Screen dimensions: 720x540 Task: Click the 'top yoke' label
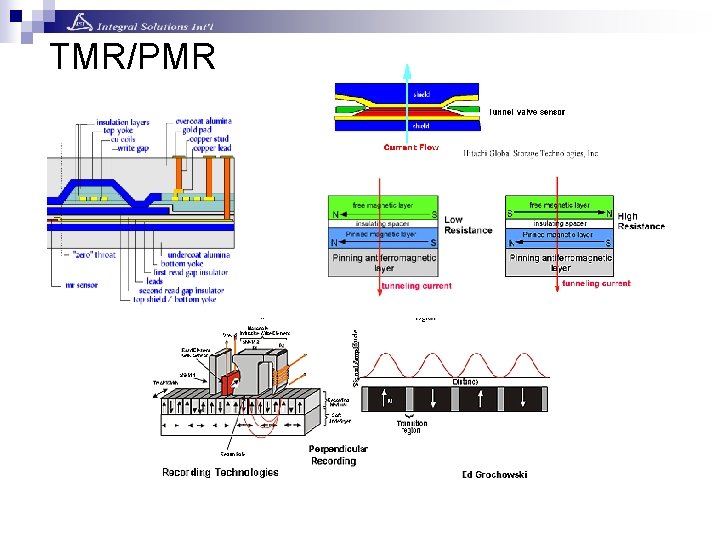pos(118,130)
